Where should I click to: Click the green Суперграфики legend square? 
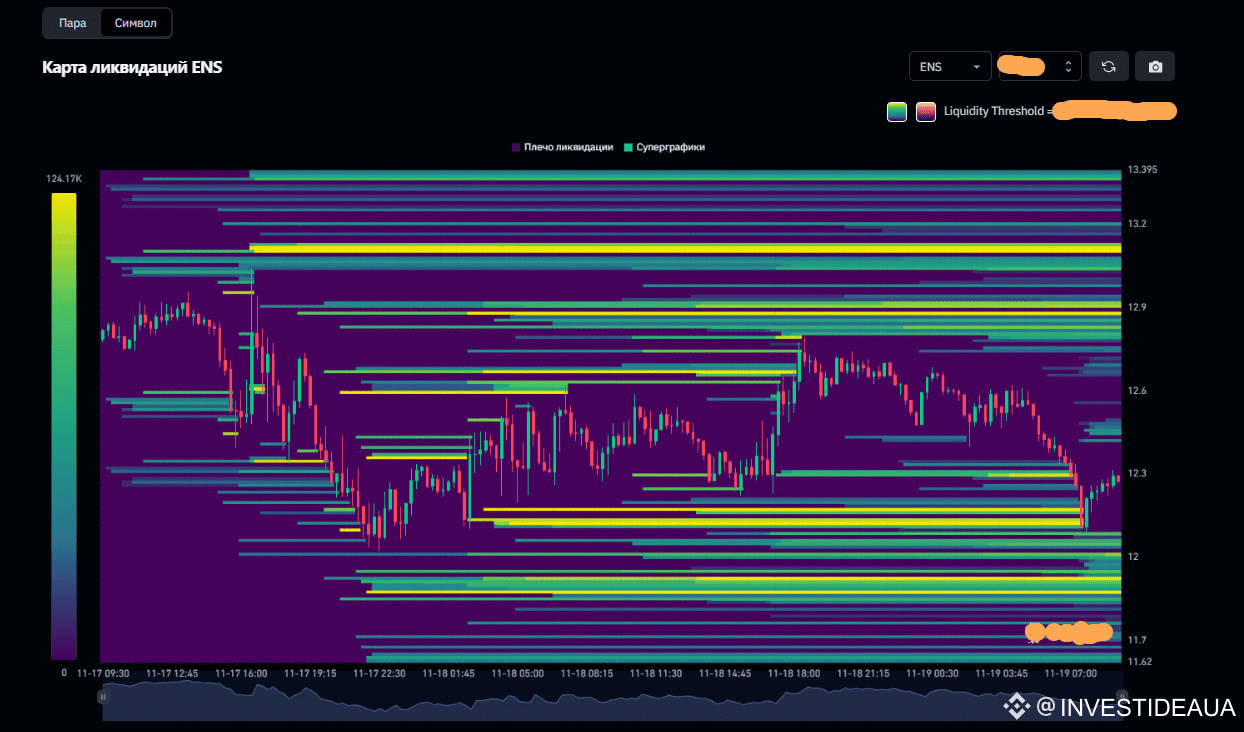tap(628, 147)
